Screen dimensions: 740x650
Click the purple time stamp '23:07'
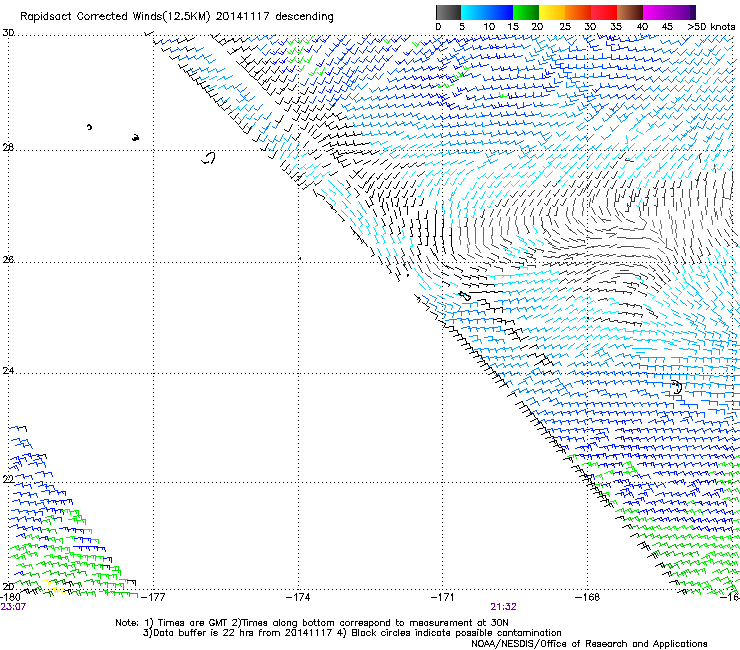coord(13,607)
